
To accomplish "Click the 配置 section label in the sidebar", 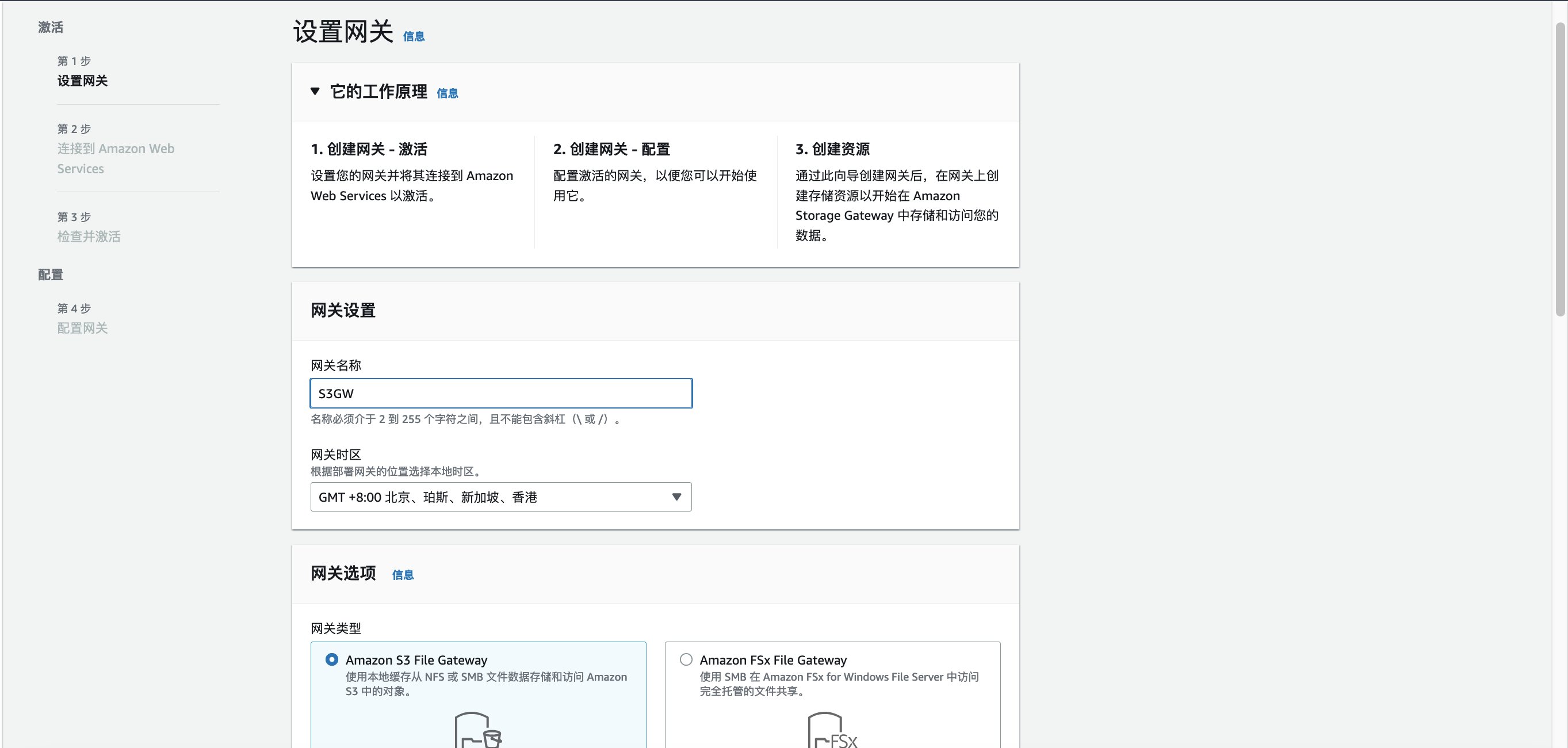I will 49,274.
